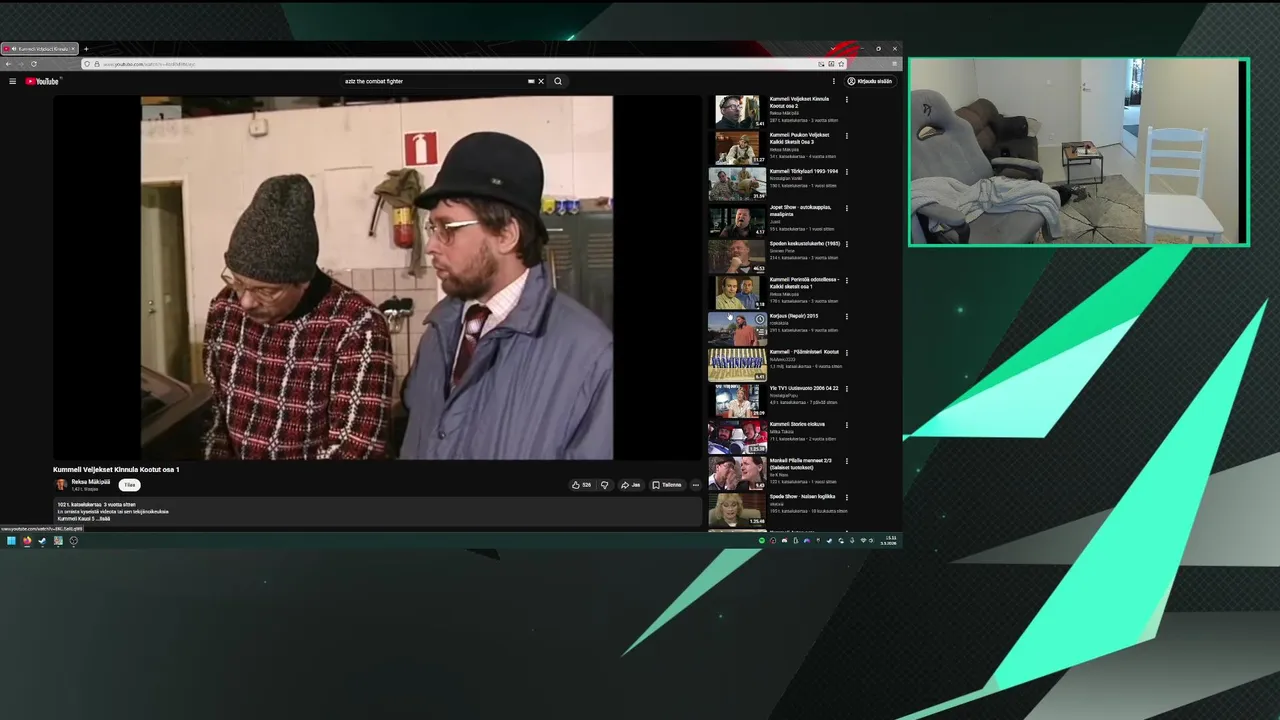Click the search magnifier button
The width and height of the screenshot is (1280, 720).
coord(558,81)
